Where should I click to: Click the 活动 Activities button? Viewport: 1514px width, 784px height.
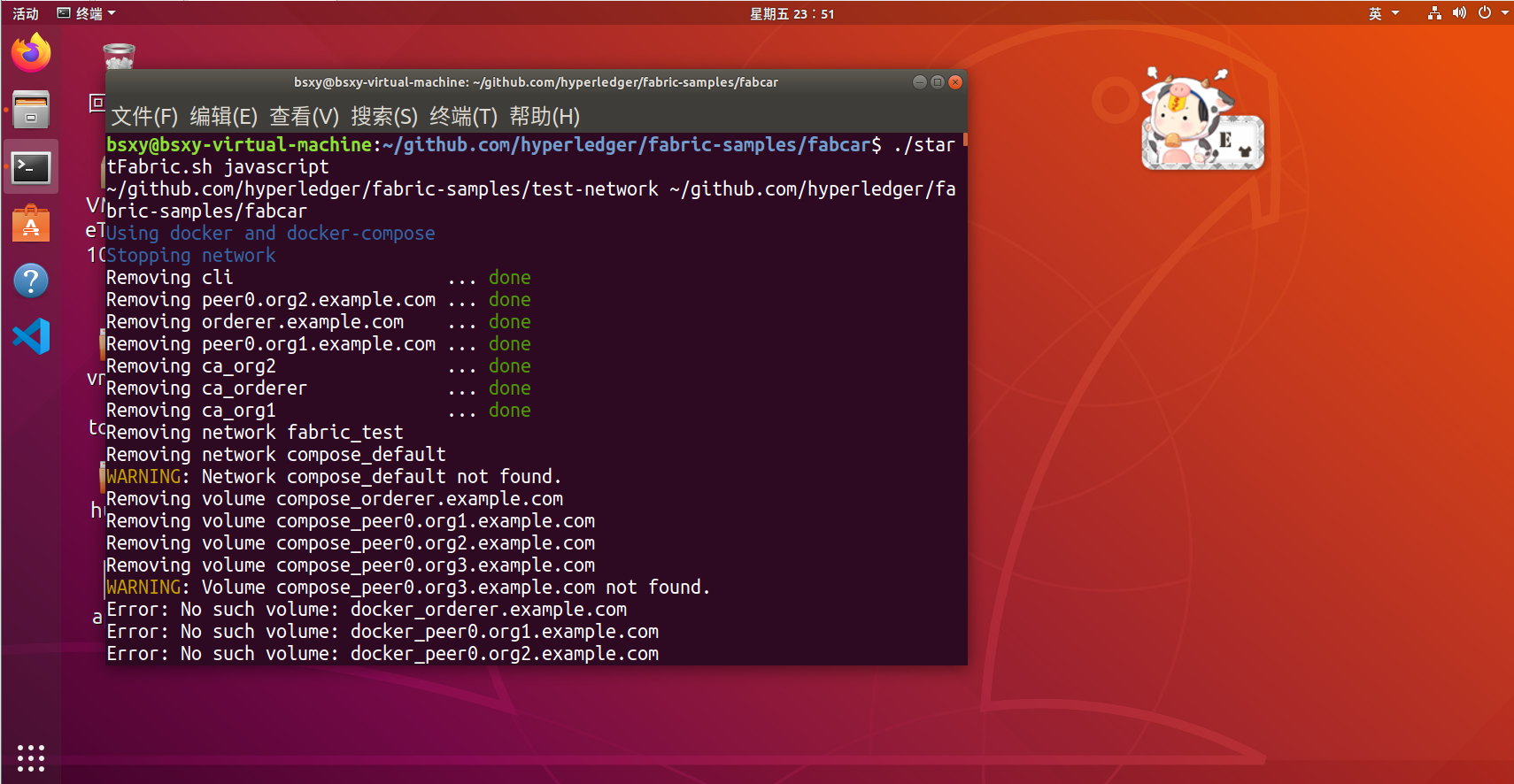[26, 13]
